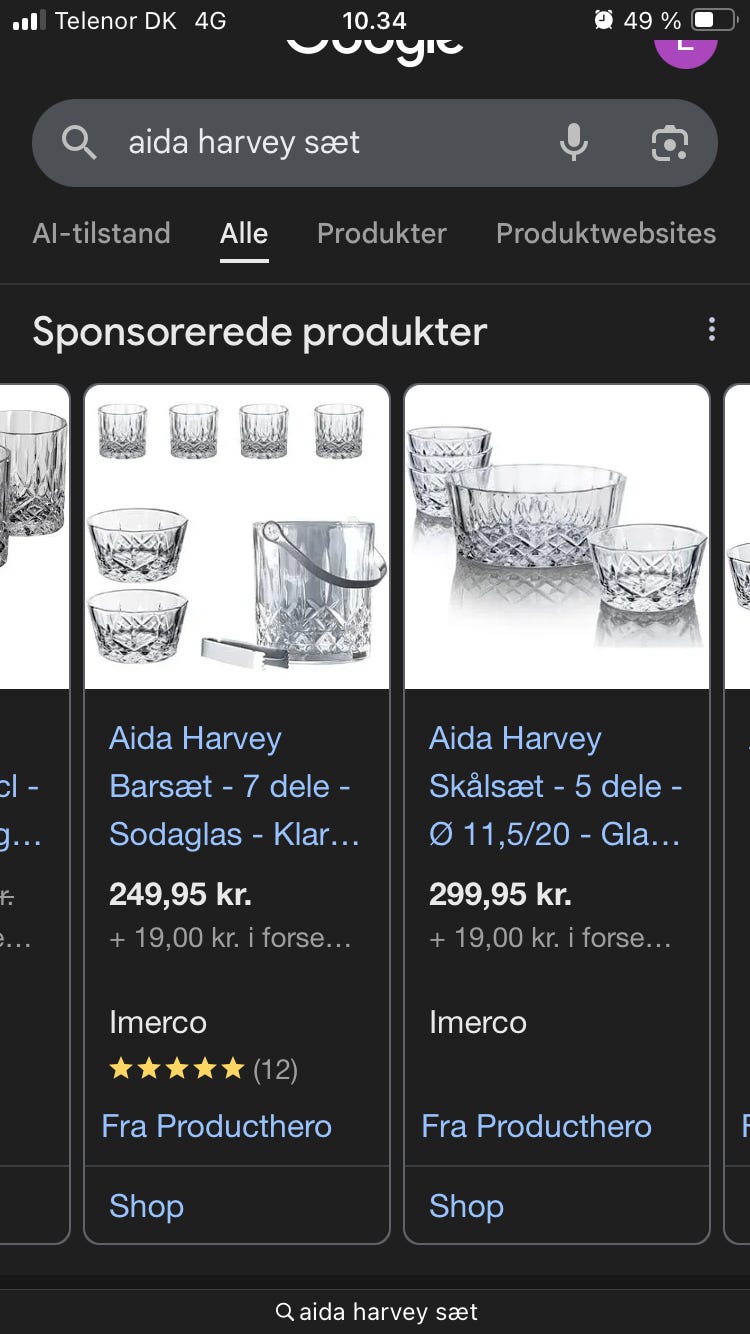This screenshot has width=750, height=1334.
Task: Tap Shop under the Skålsæt product
Action: click(x=466, y=1206)
